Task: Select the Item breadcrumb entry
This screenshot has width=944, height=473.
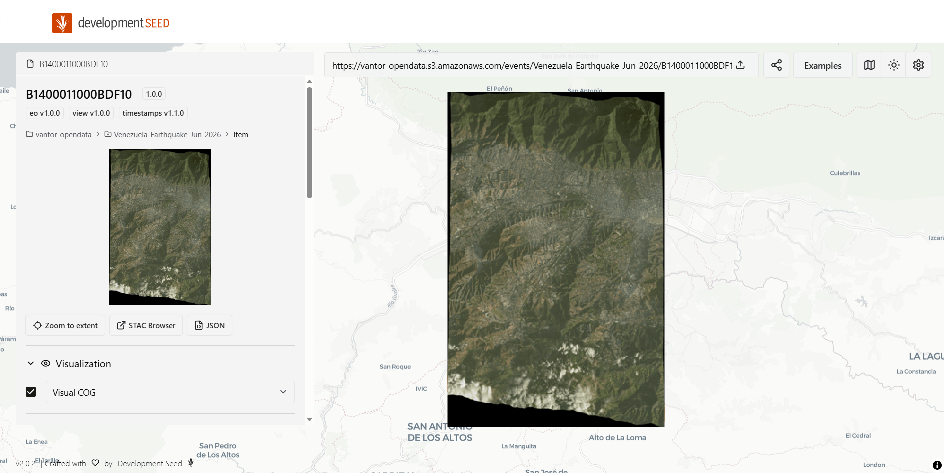Action: tap(241, 134)
